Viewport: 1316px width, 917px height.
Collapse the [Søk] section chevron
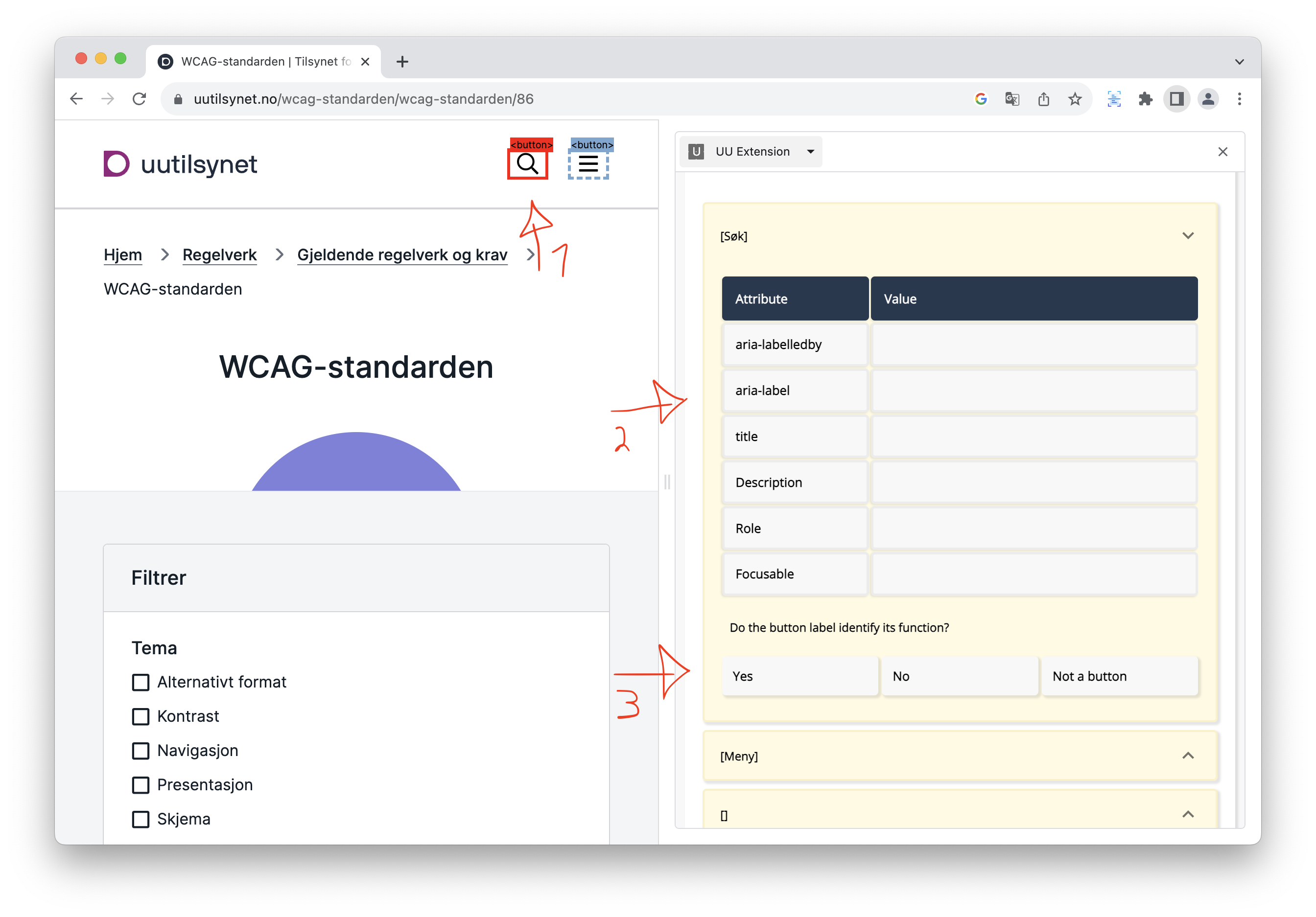pyautogui.click(x=1188, y=236)
